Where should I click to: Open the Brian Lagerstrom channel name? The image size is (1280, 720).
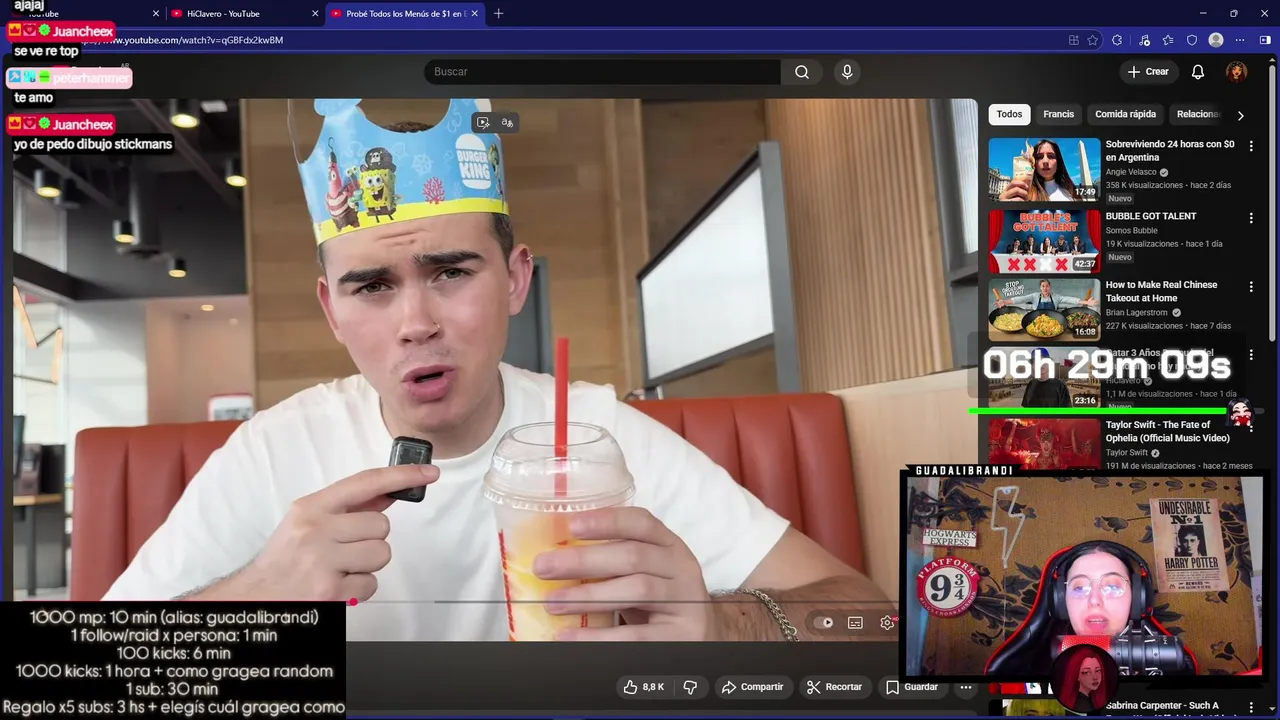click(1138, 313)
